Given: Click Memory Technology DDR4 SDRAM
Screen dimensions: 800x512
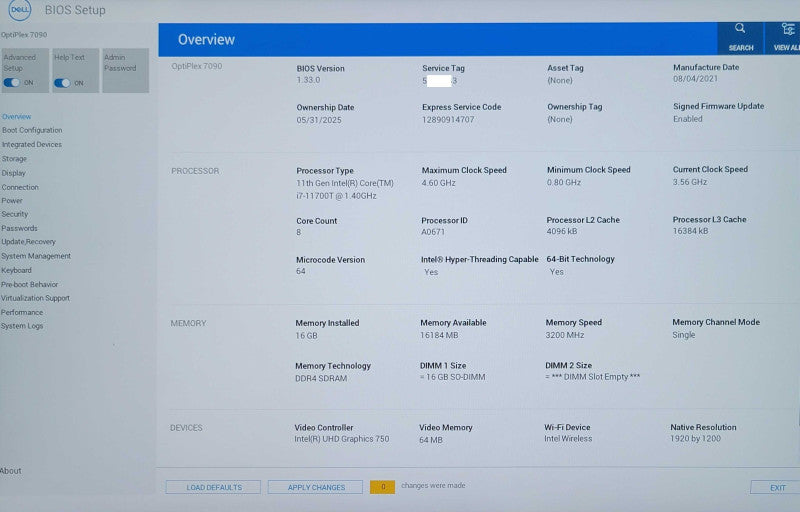Looking at the screenshot, I should (x=321, y=378).
